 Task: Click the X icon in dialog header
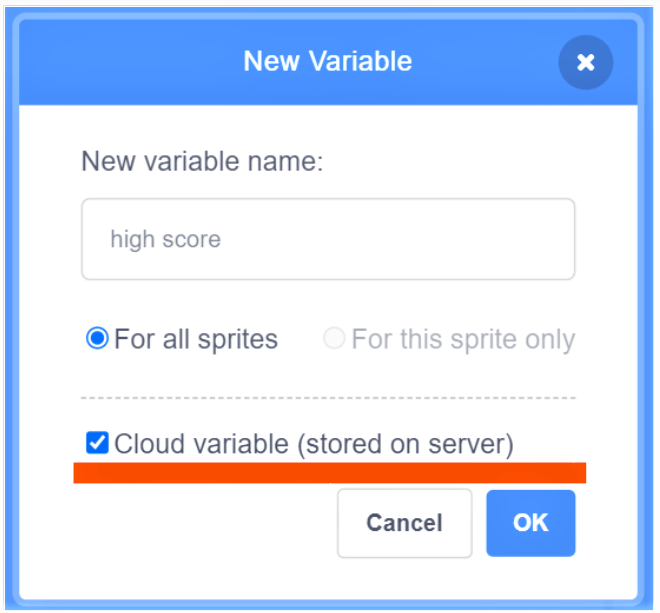(585, 62)
